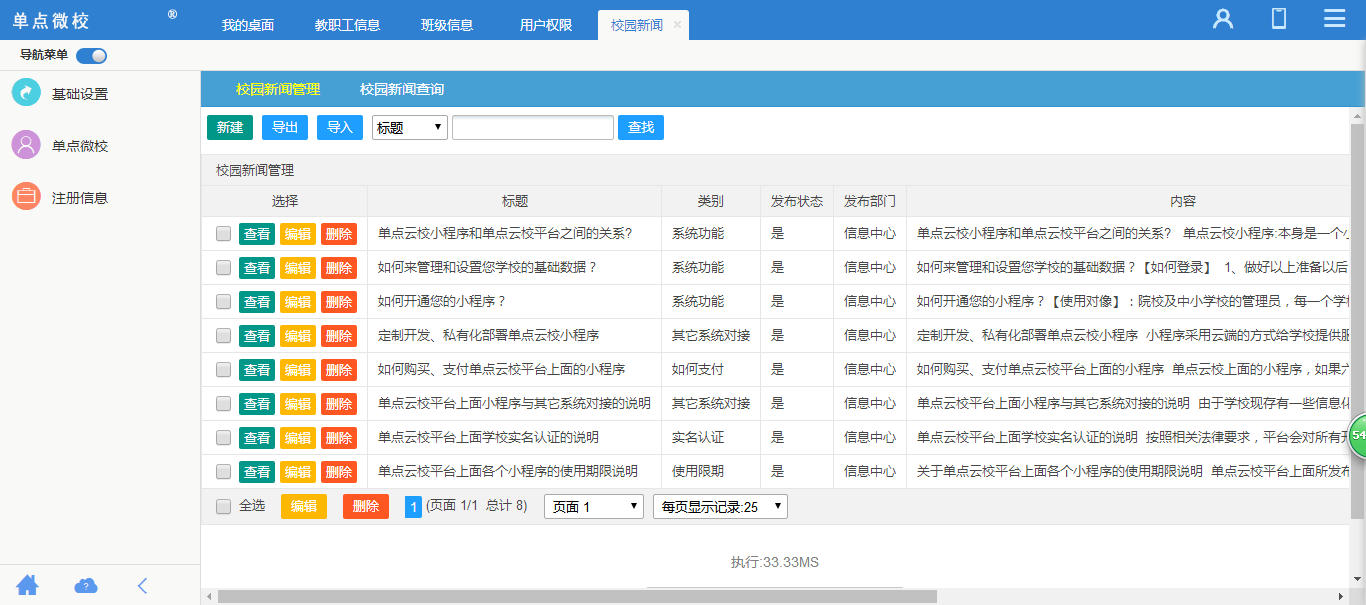Image resolution: width=1366 pixels, height=605 pixels.
Task: Click page number 1 in pagination
Action: click(x=413, y=507)
